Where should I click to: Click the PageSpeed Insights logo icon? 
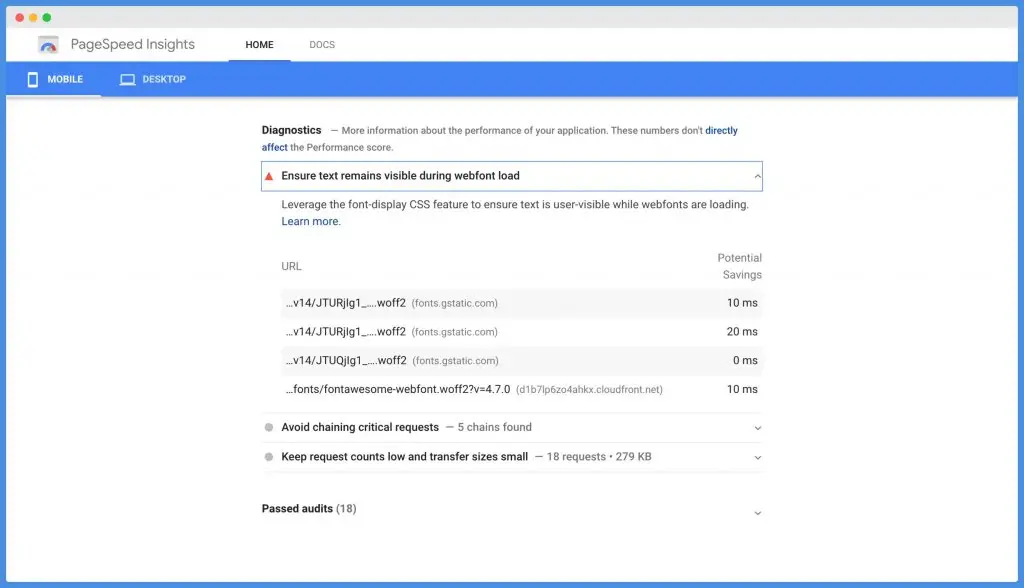48,45
